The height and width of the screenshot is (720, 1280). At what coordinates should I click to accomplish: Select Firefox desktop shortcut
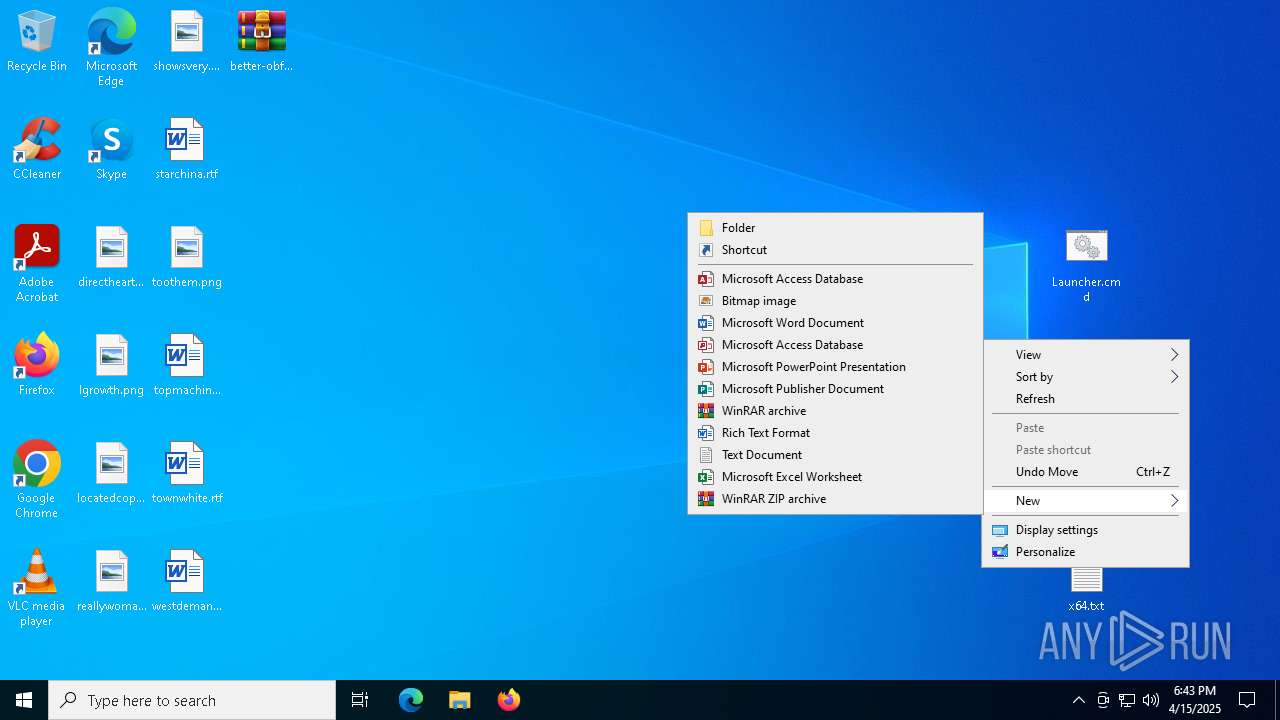click(37, 366)
